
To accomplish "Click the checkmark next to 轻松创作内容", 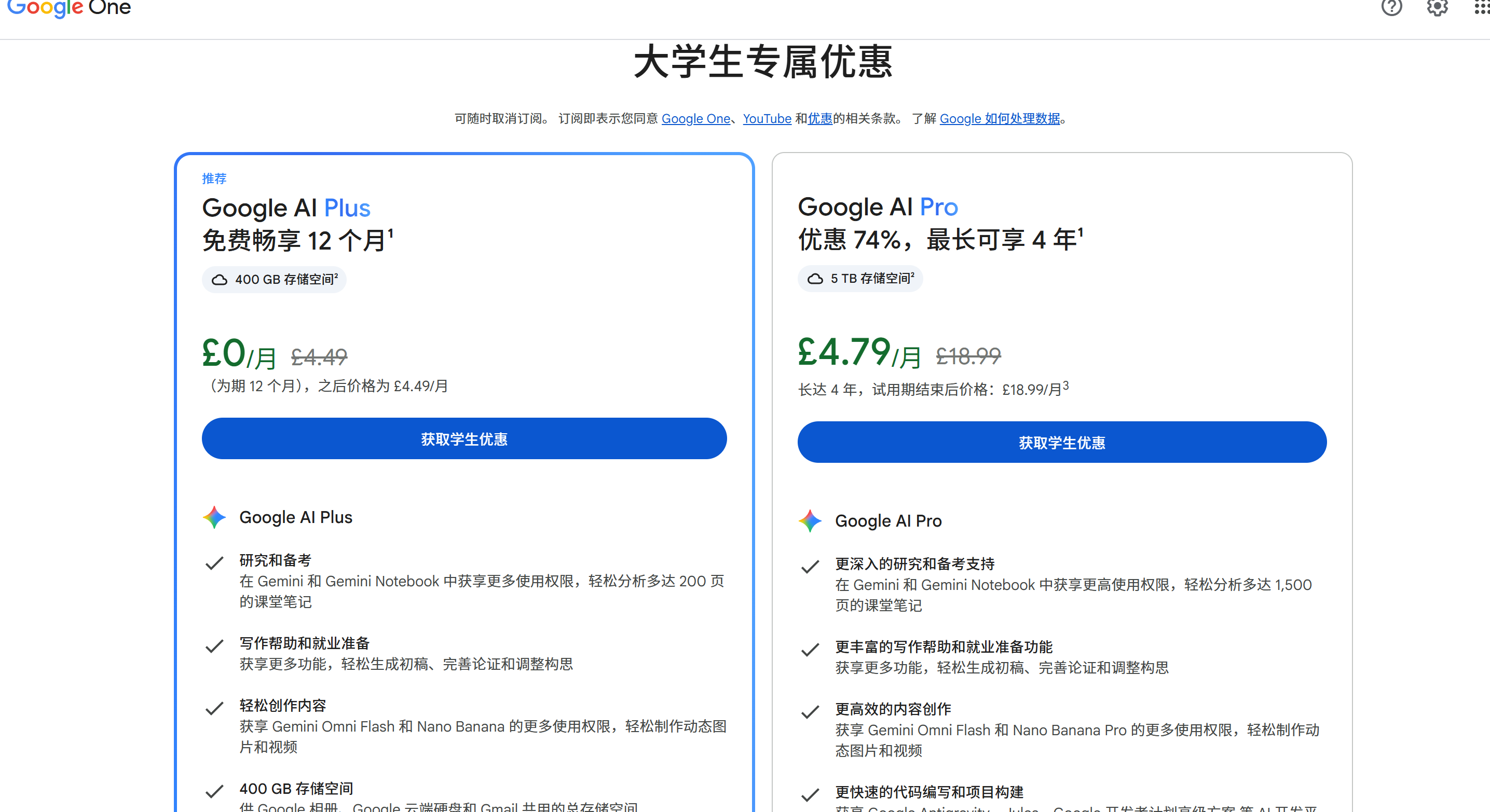I will click(x=214, y=708).
